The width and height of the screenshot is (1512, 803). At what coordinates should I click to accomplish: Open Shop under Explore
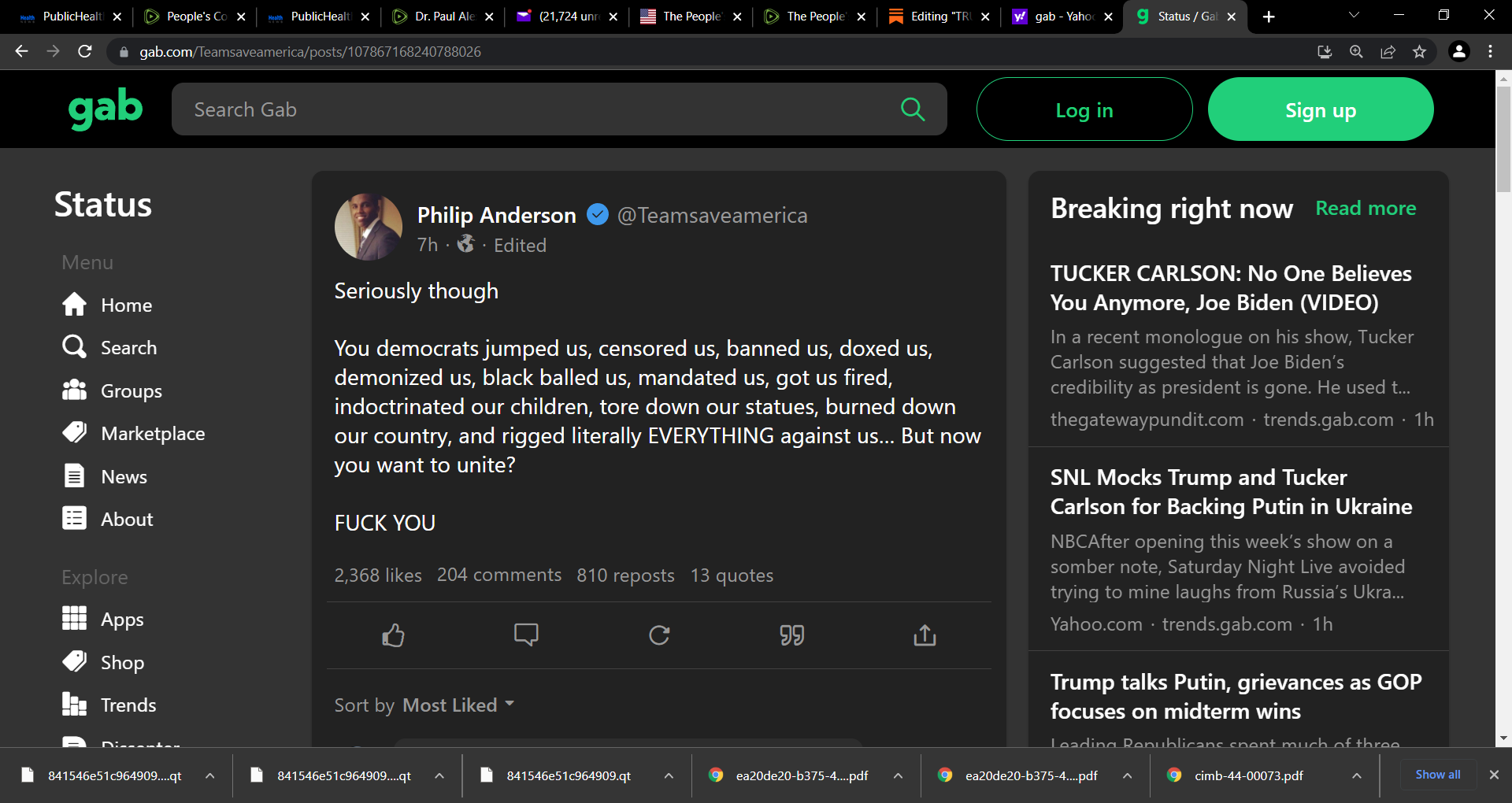point(103,662)
